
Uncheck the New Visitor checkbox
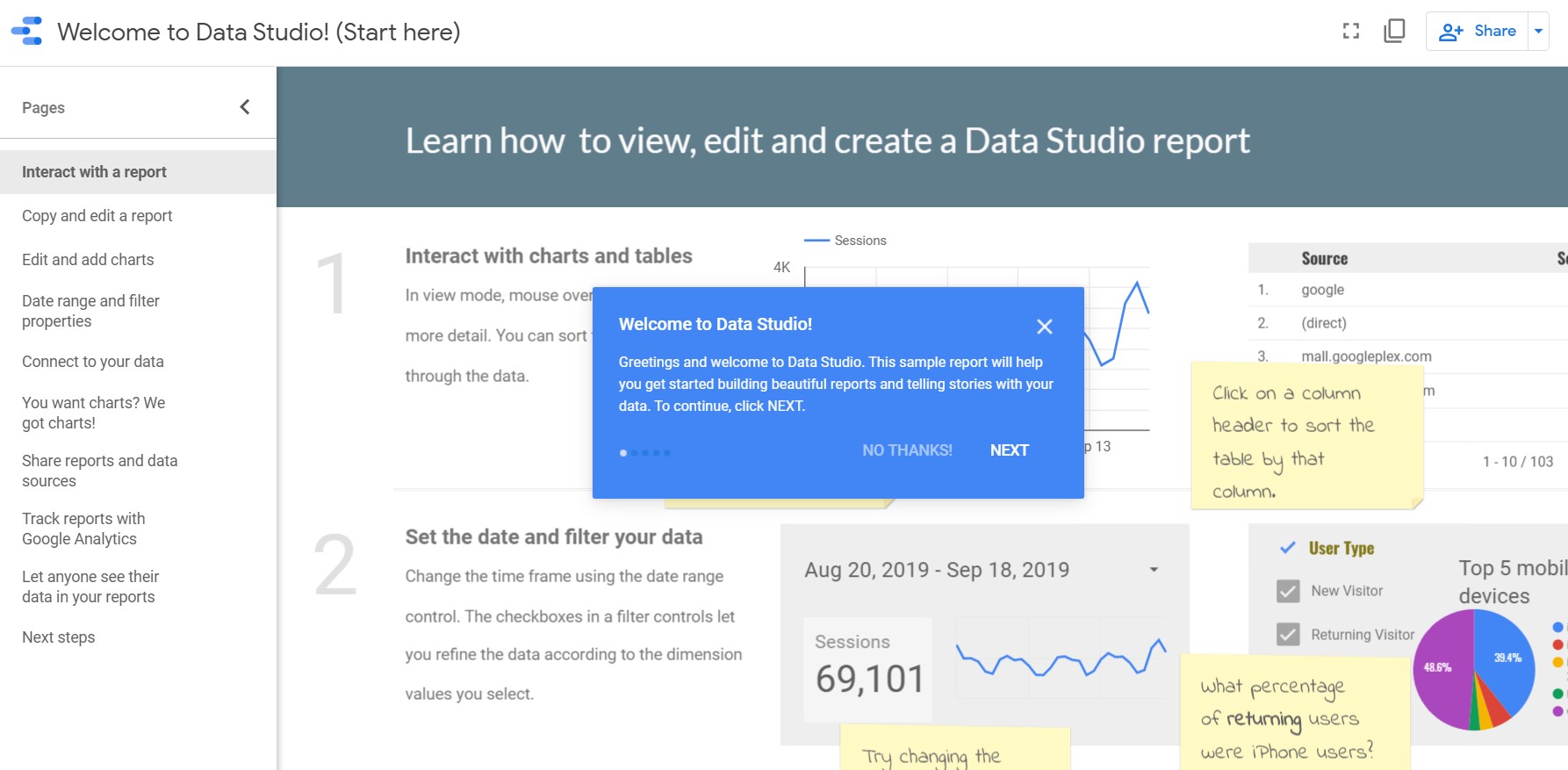[x=1288, y=591]
